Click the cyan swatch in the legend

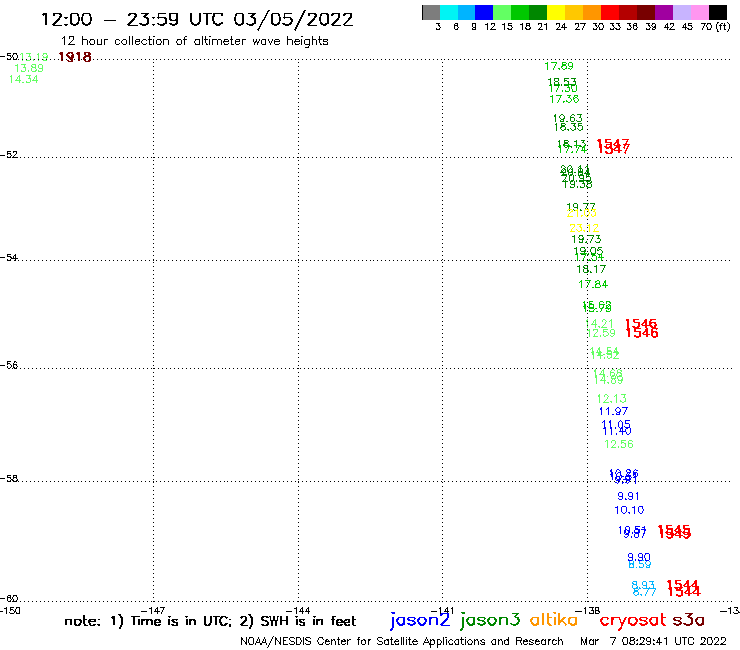(449, 12)
